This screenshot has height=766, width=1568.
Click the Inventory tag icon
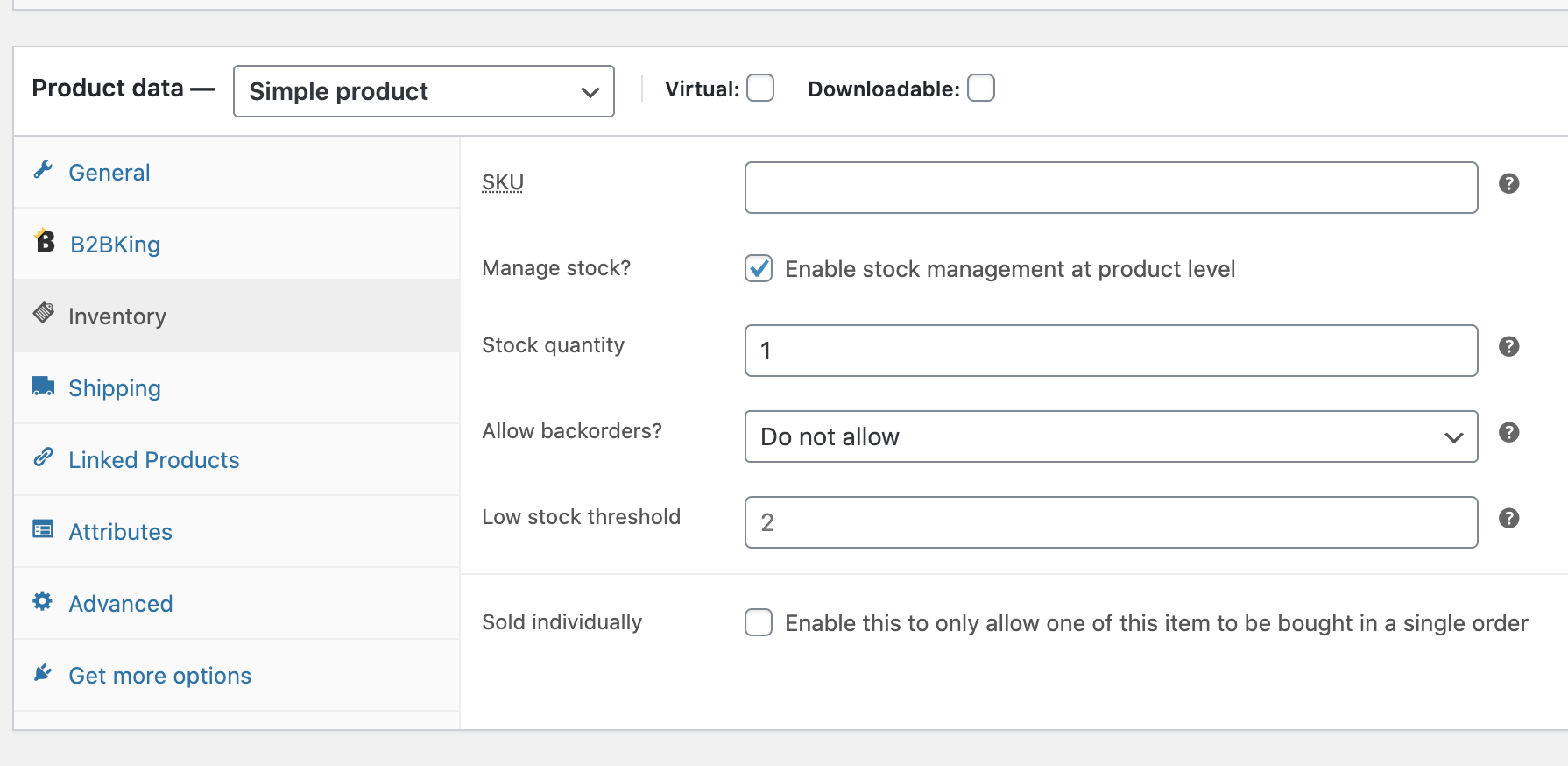click(x=44, y=313)
